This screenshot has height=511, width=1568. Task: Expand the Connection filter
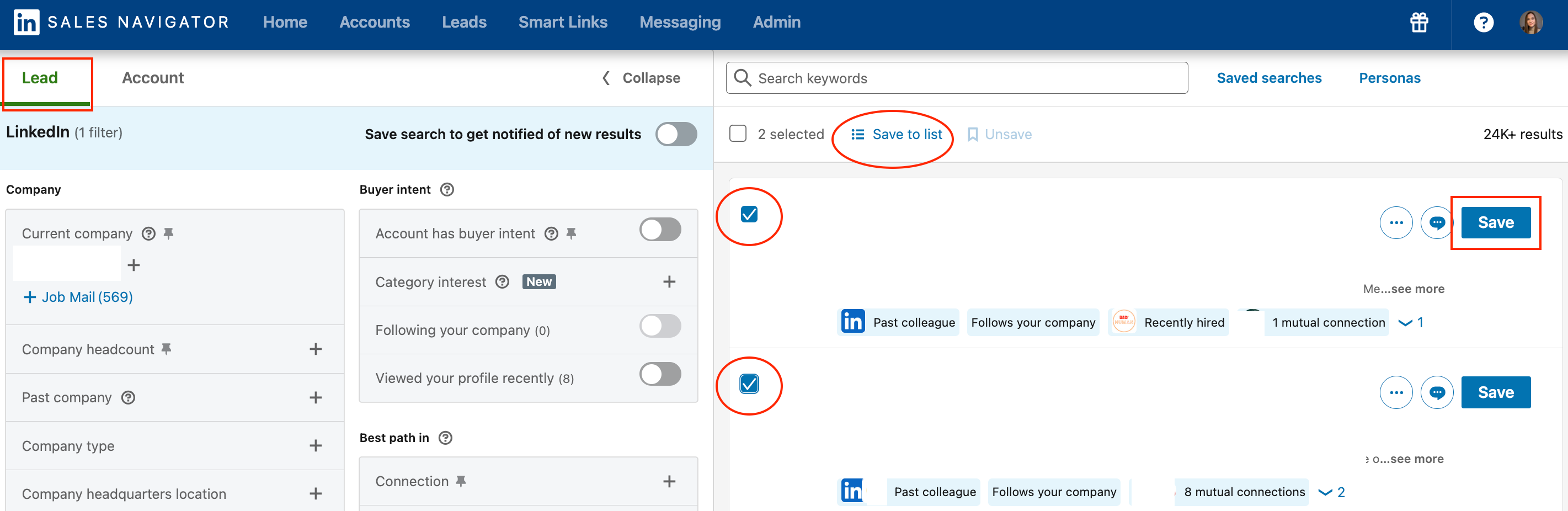(x=669, y=481)
